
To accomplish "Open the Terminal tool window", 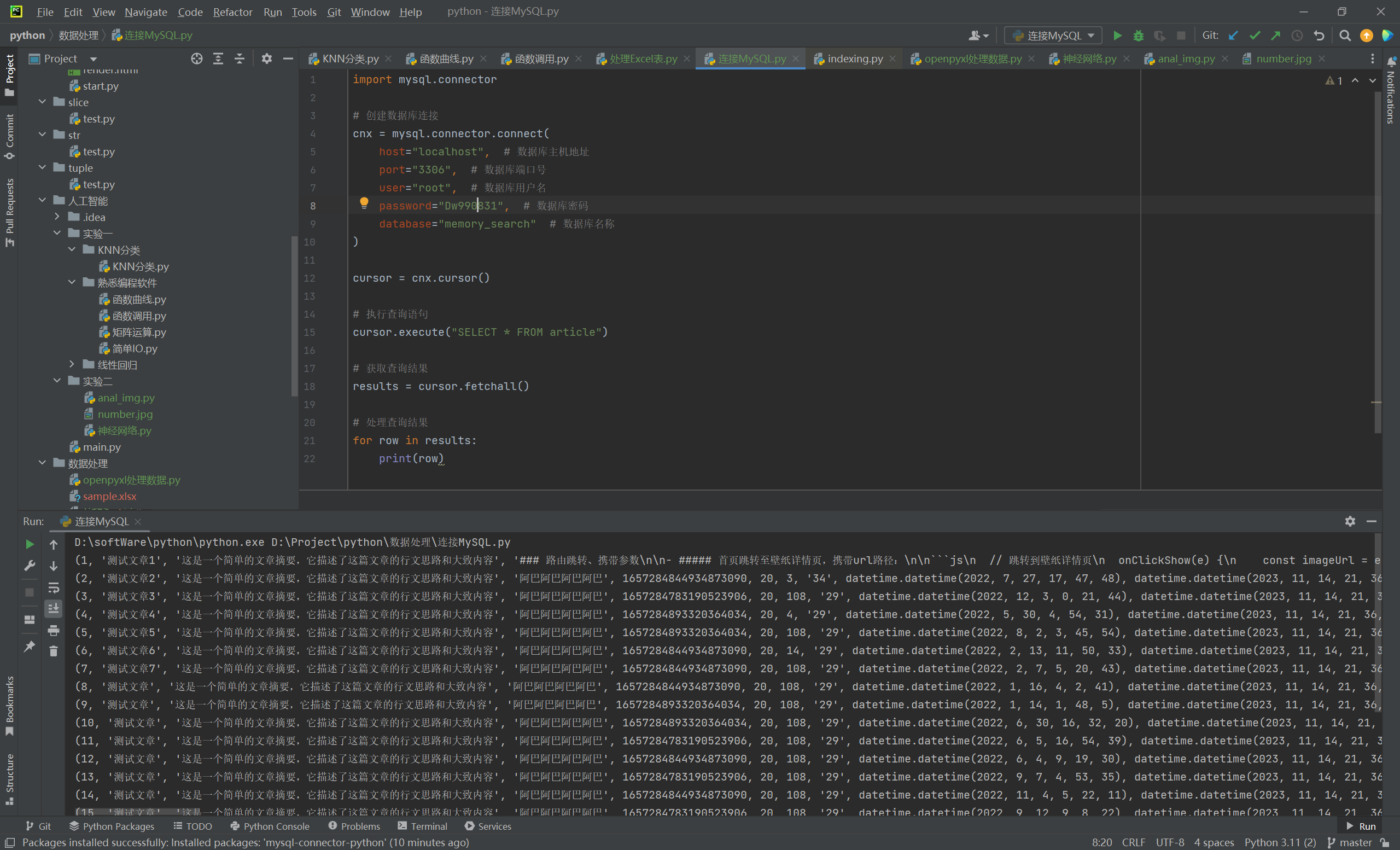I will [422, 826].
